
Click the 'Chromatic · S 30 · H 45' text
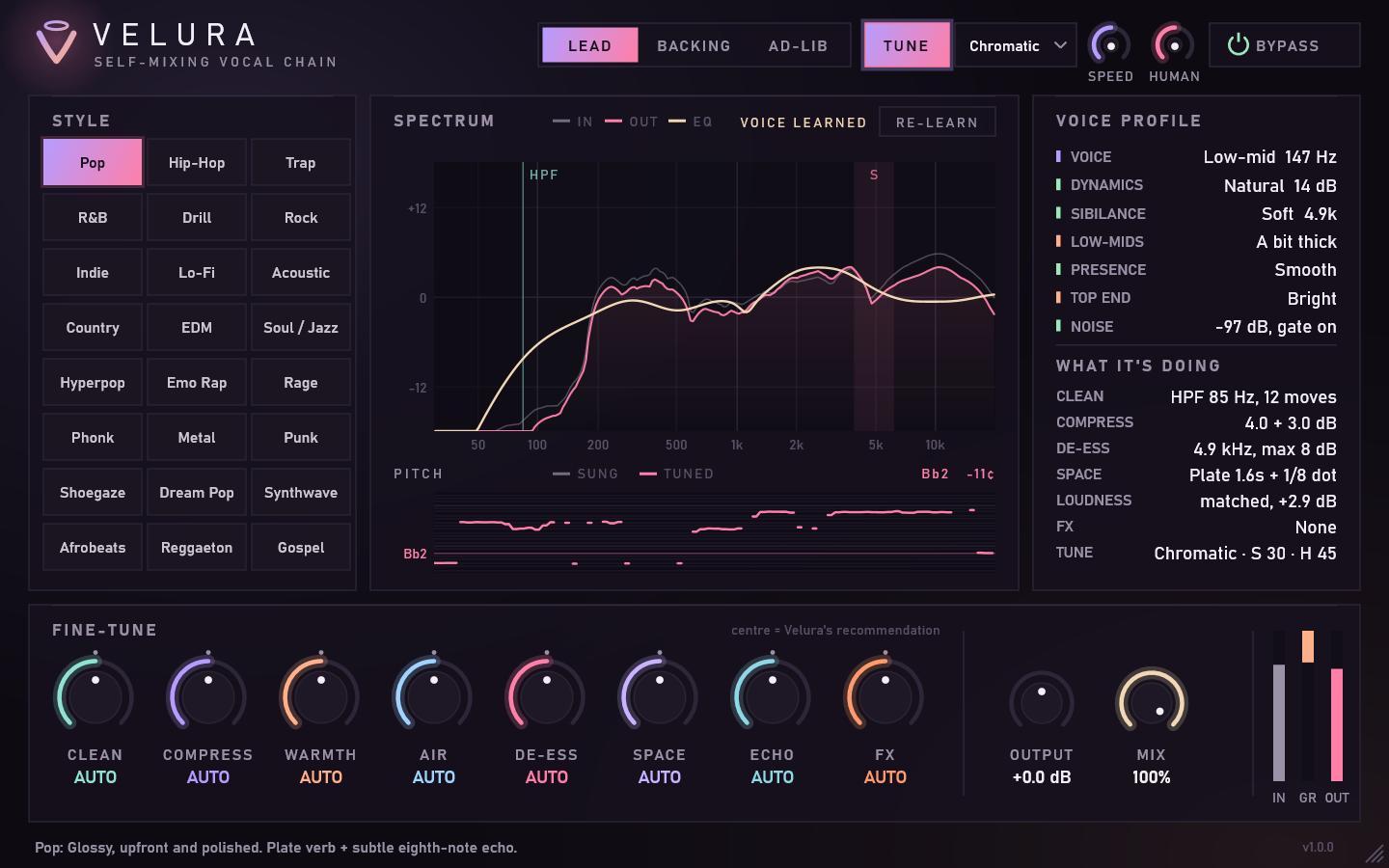click(x=1245, y=553)
